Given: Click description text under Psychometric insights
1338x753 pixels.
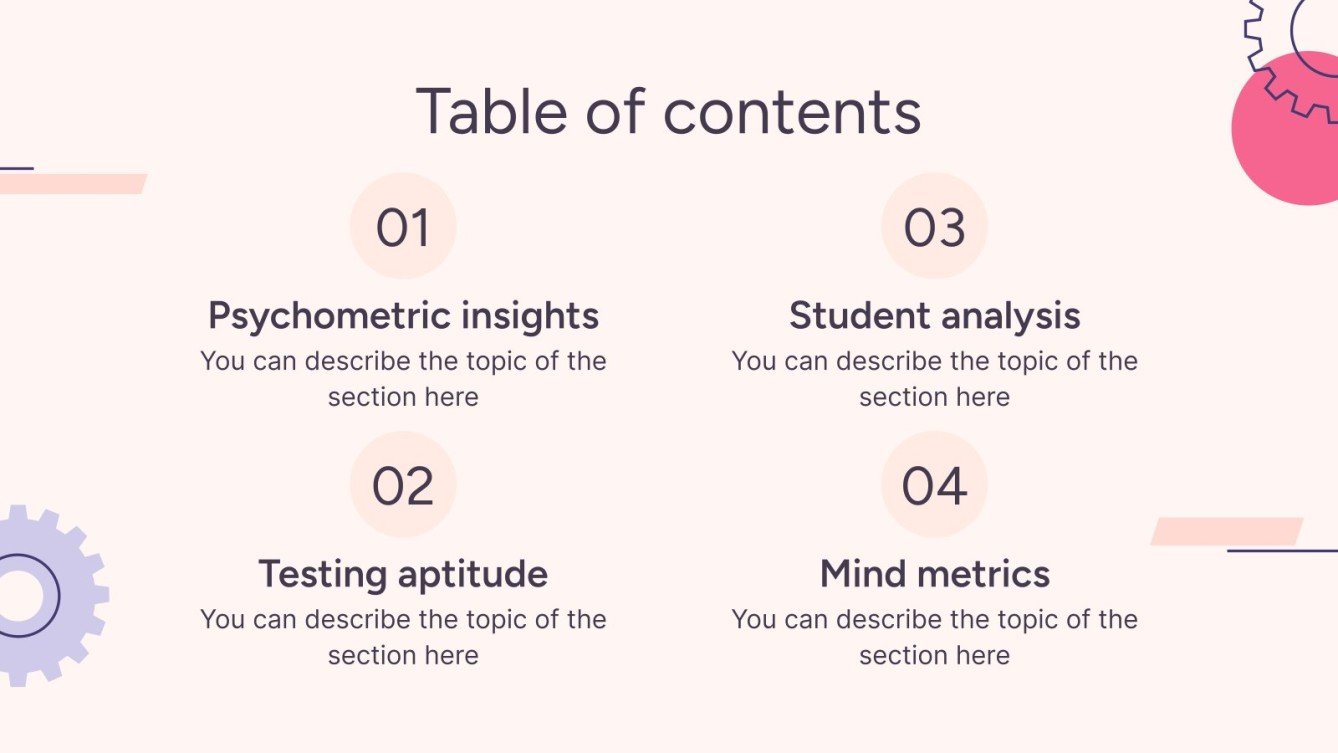Looking at the screenshot, I should [403, 378].
